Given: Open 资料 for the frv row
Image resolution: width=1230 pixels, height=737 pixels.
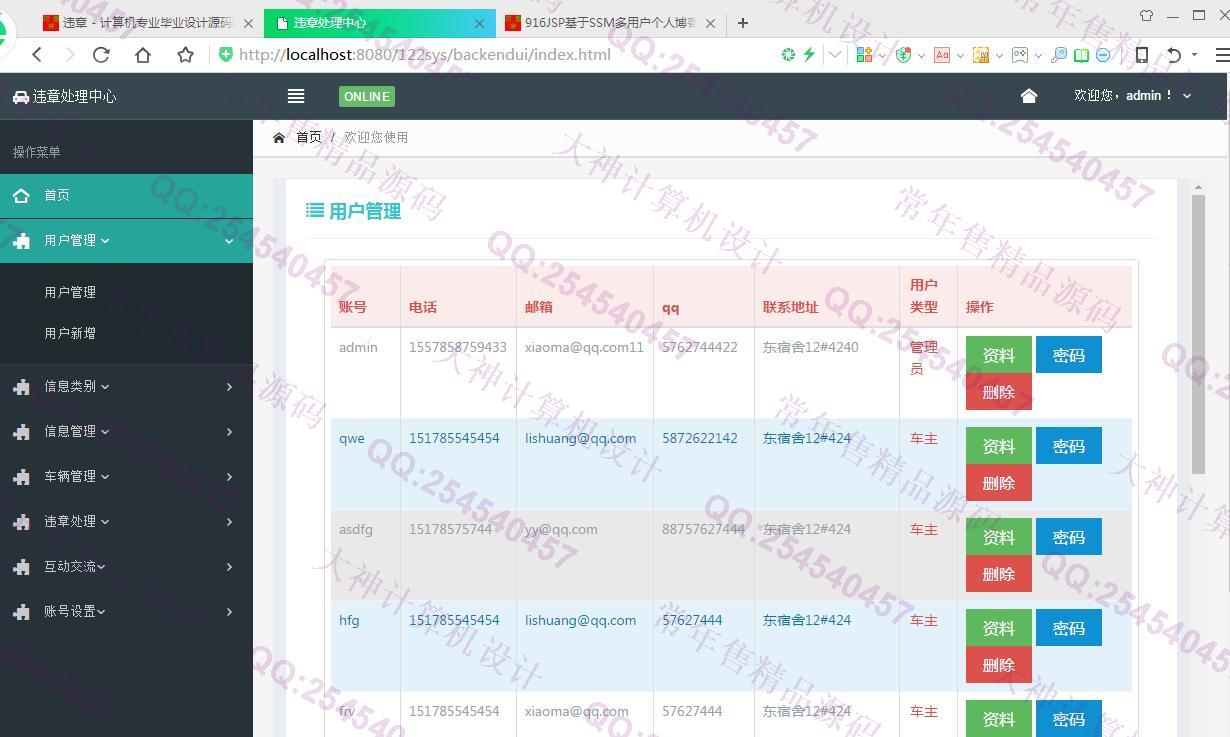Looking at the screenshot, I should (998, 719).
